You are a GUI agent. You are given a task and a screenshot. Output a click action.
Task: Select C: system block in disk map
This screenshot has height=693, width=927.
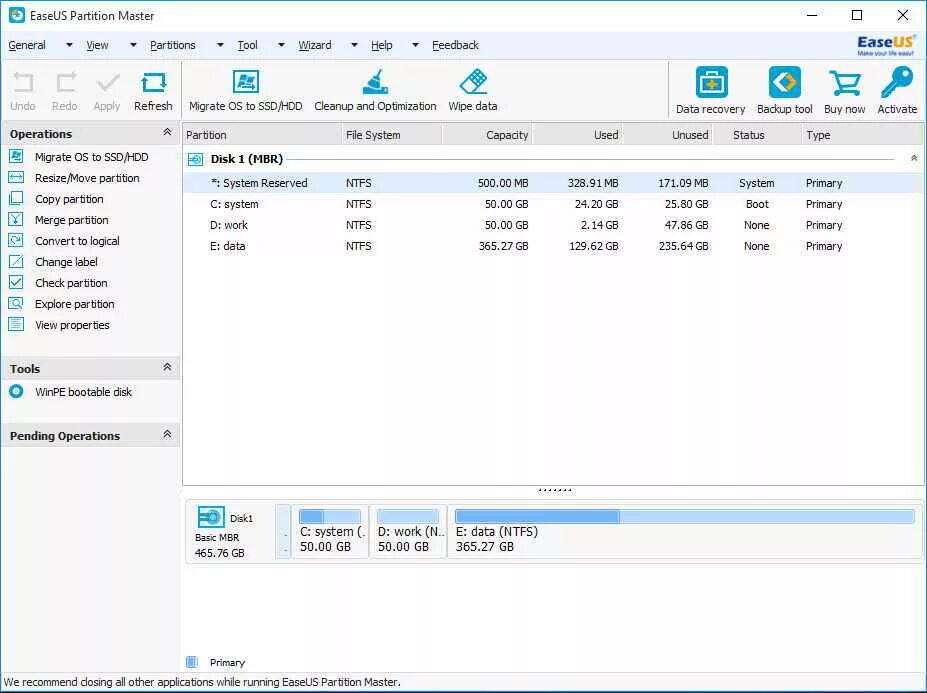coord(330,532)
